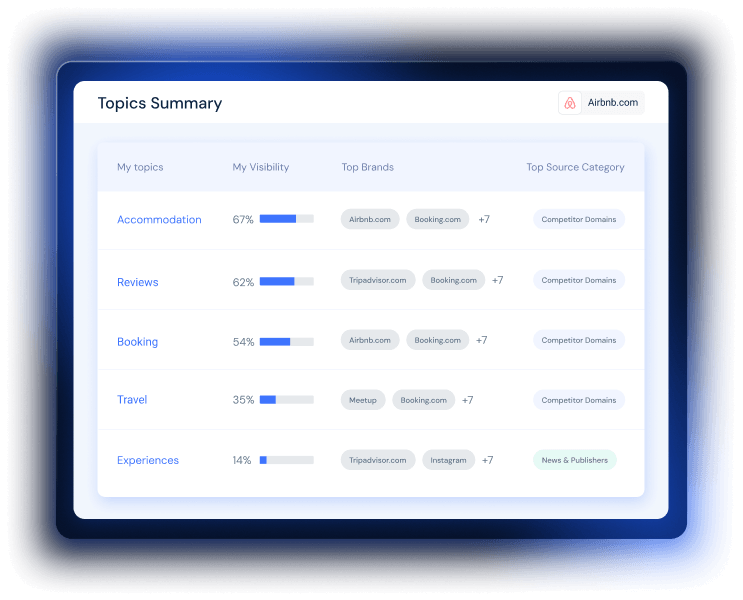Click the Topics Summary heading

tap(160, 103)
